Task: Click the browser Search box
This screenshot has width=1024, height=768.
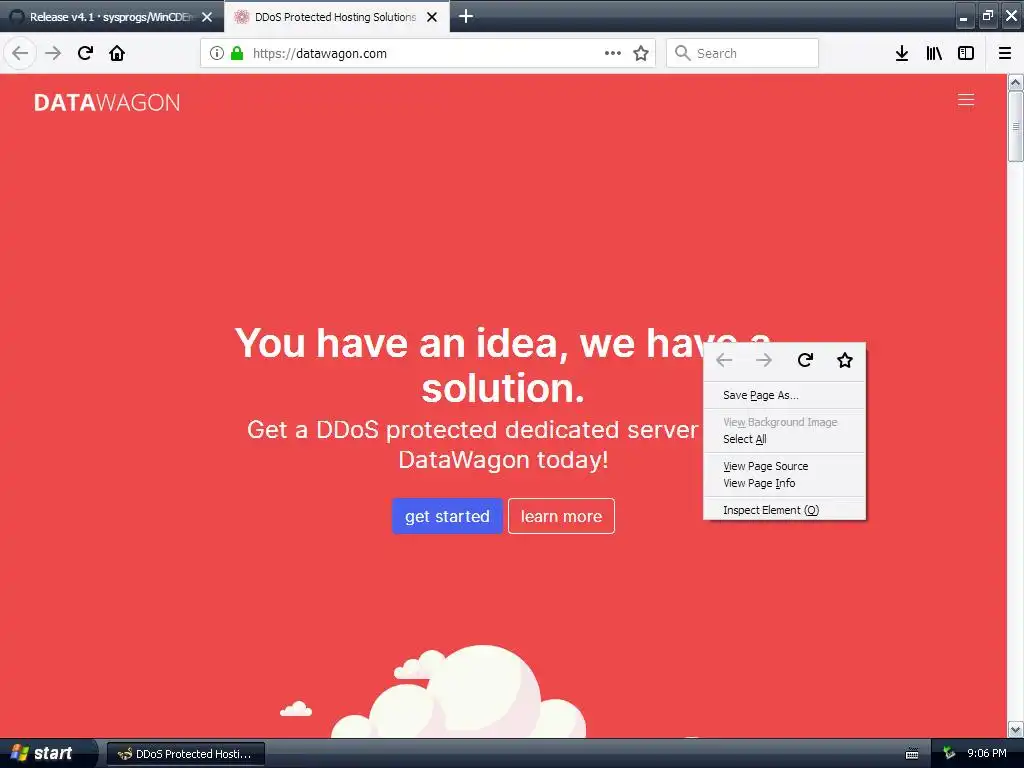Action: click(743, 53)
